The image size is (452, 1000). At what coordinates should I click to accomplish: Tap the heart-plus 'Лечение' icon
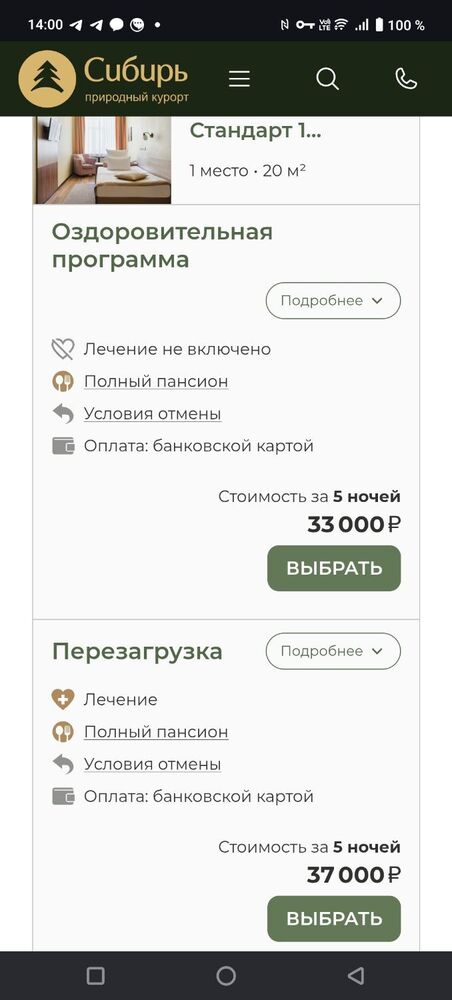[x=63, y=700]
